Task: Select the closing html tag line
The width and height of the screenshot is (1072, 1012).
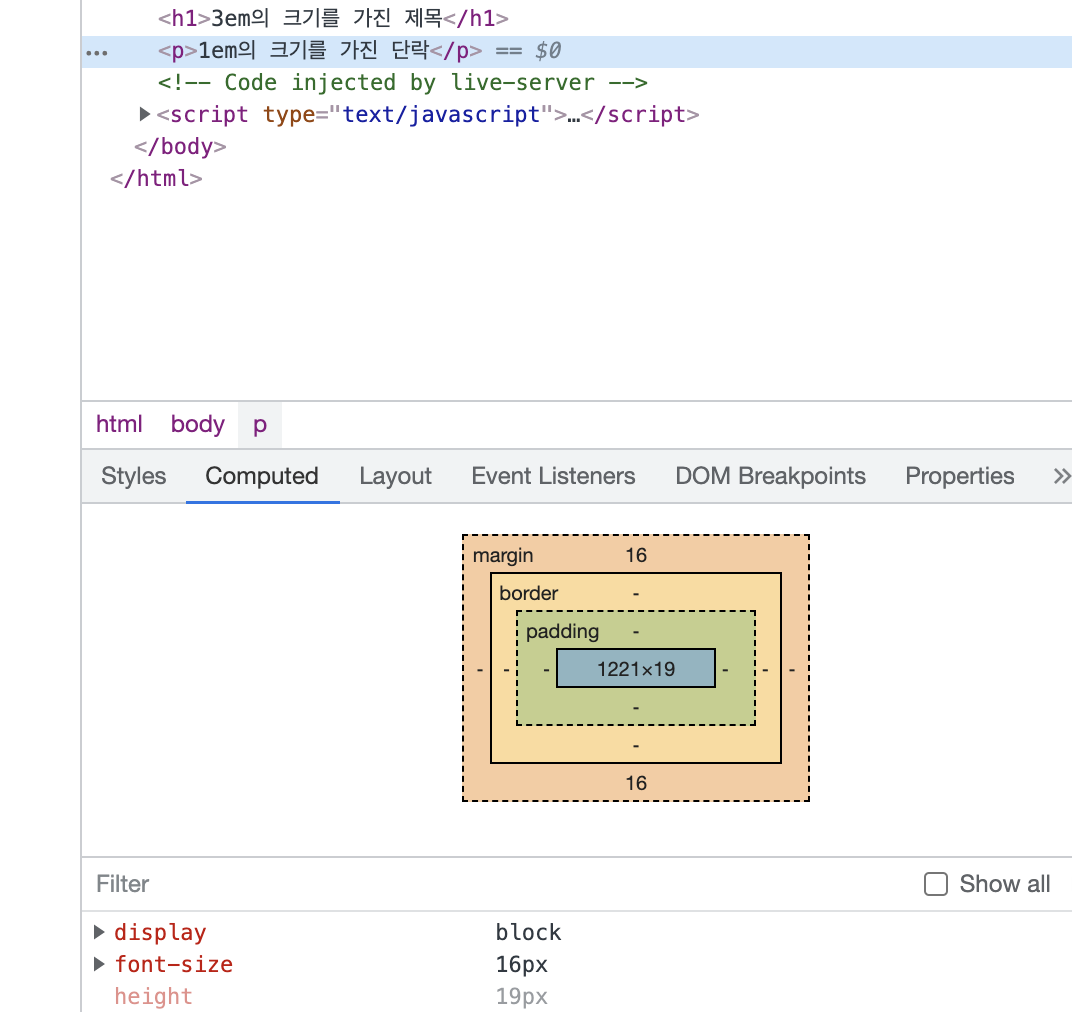Action: tap(157, 178)
